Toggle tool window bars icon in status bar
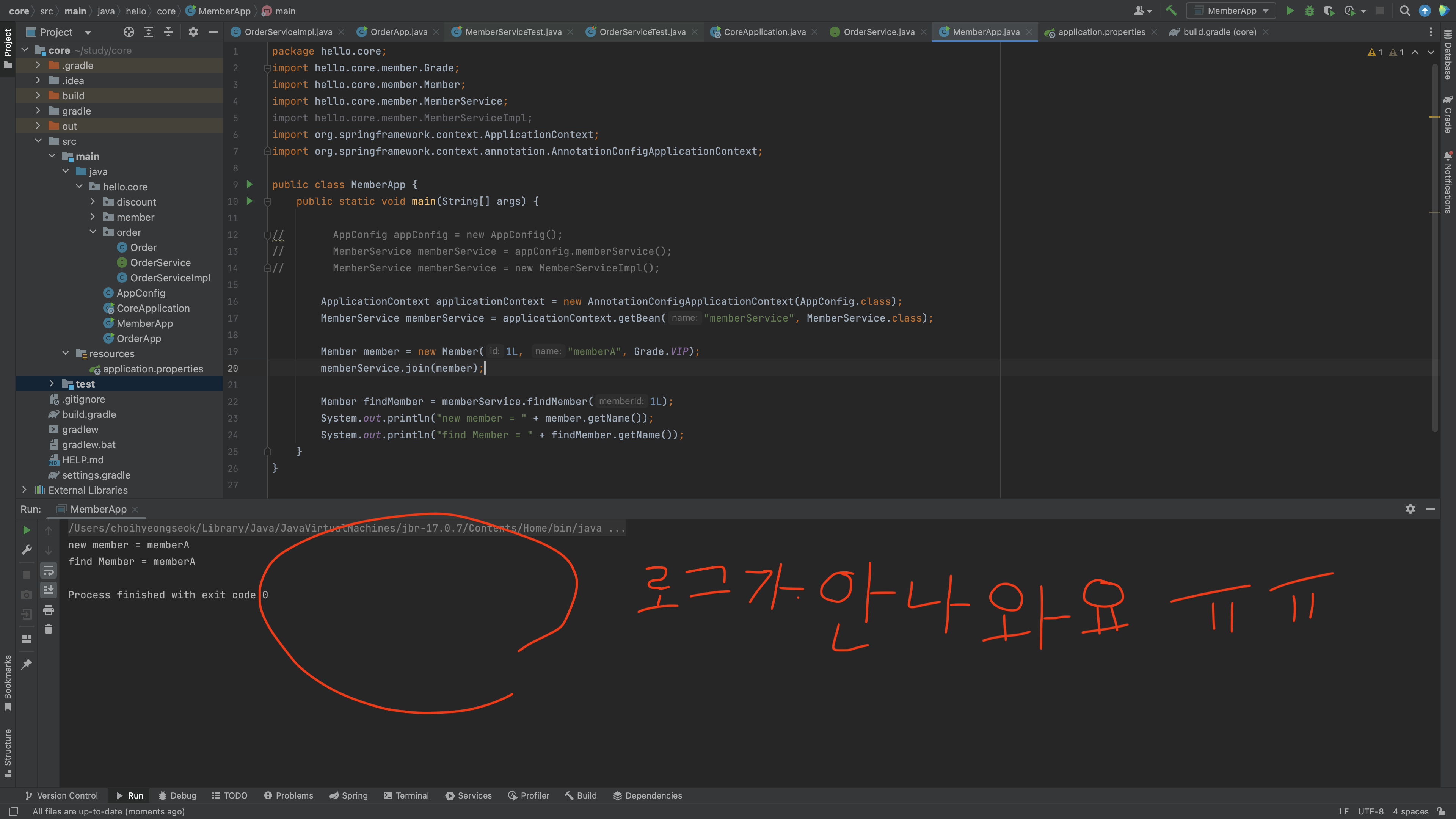 [x=14, y=811]
